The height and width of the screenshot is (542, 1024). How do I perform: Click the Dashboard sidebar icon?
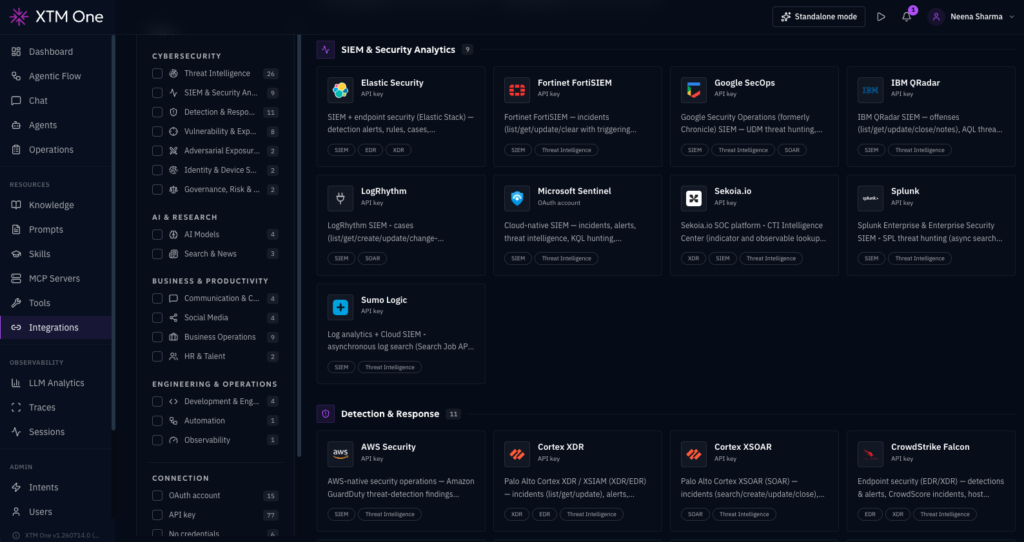point(16,52)
